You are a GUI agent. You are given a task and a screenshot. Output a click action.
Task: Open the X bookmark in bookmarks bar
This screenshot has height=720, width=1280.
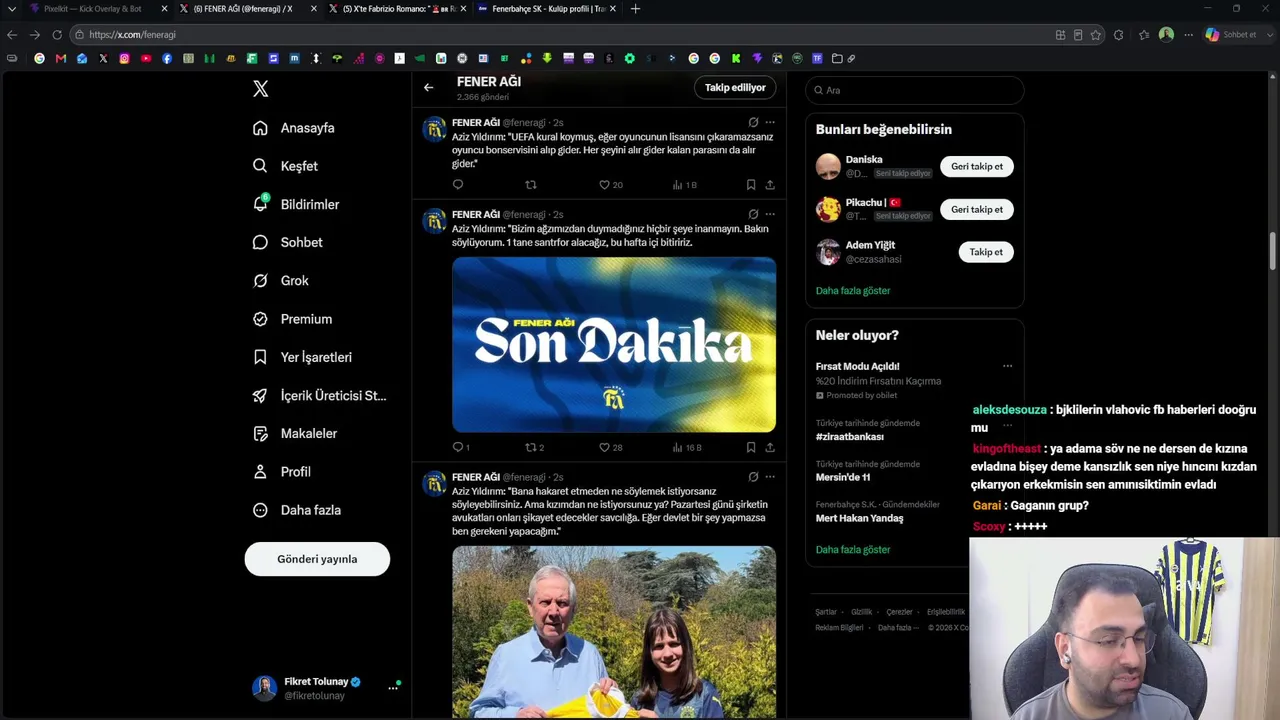tap(103, 58)
